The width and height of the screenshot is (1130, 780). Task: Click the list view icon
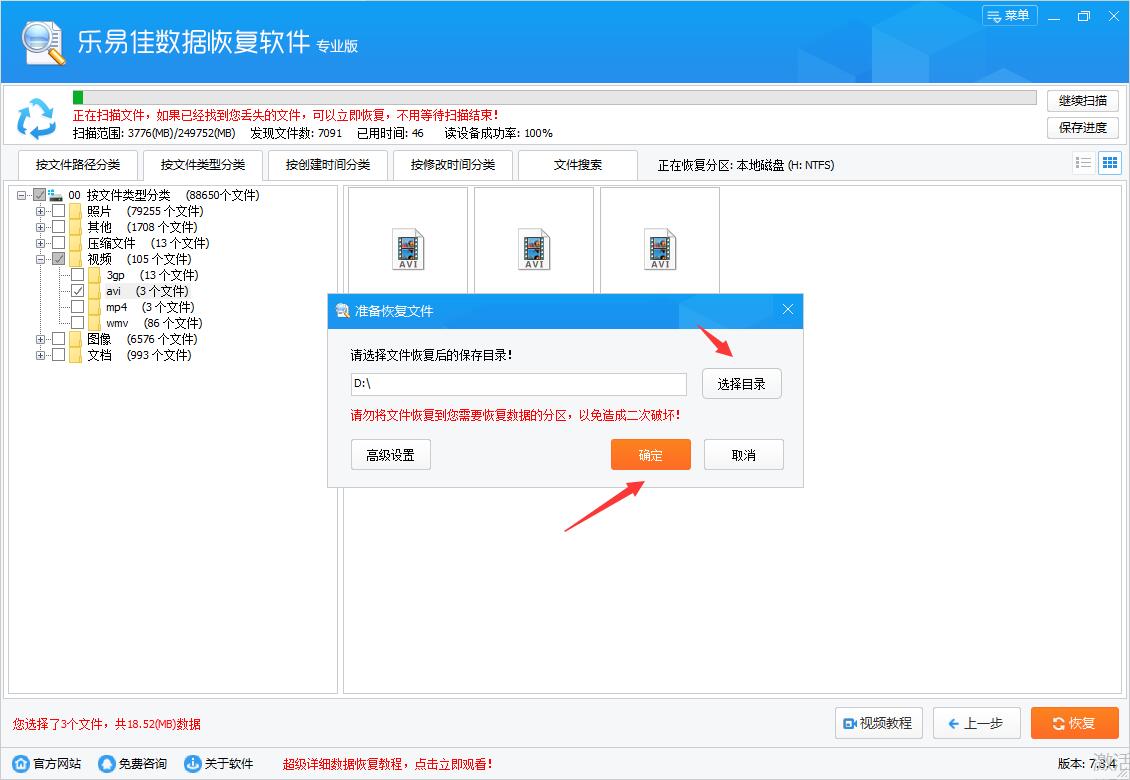1083,163
